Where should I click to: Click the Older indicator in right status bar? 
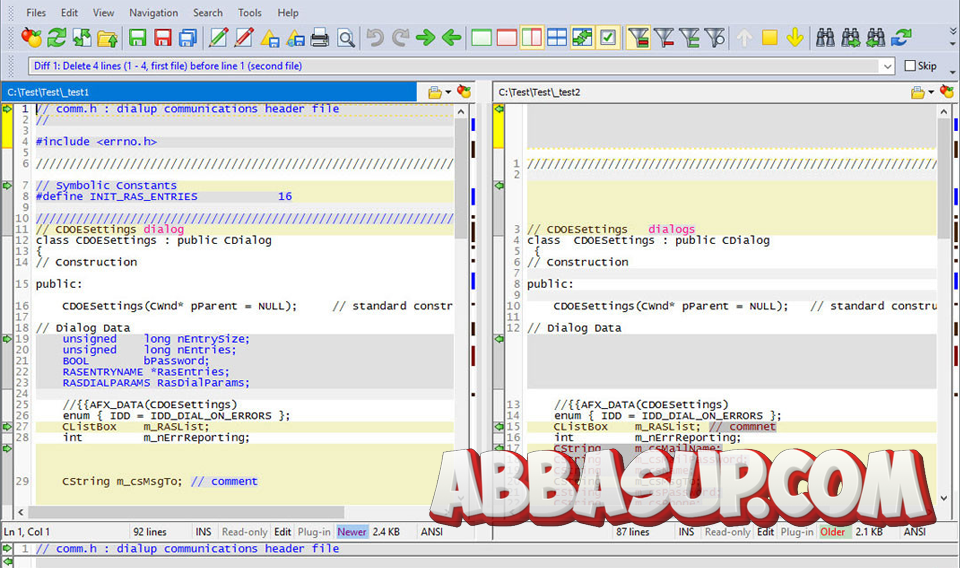pyautogui.click(x=833, y=532)
